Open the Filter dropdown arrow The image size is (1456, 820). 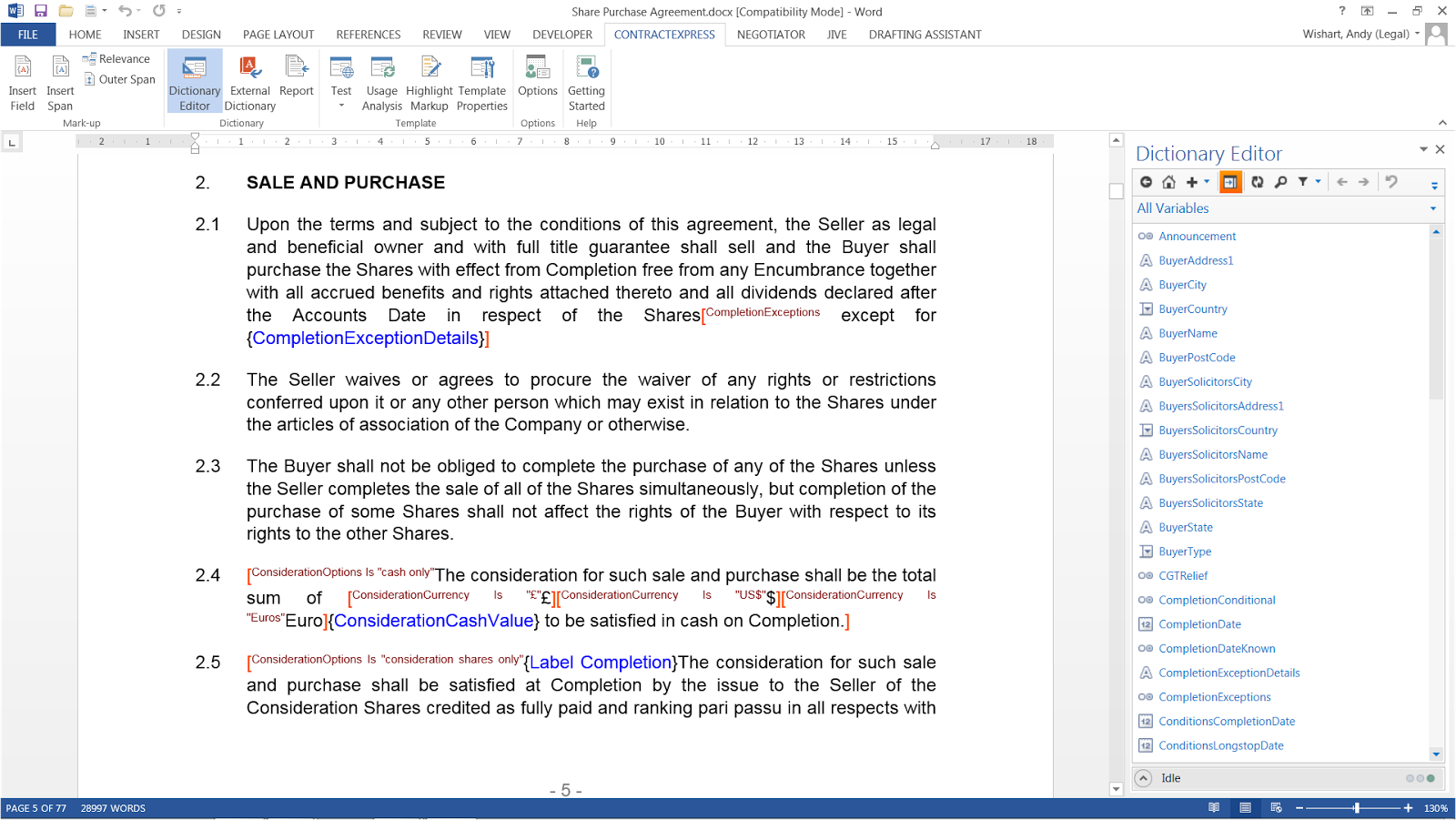point(1318,182)
